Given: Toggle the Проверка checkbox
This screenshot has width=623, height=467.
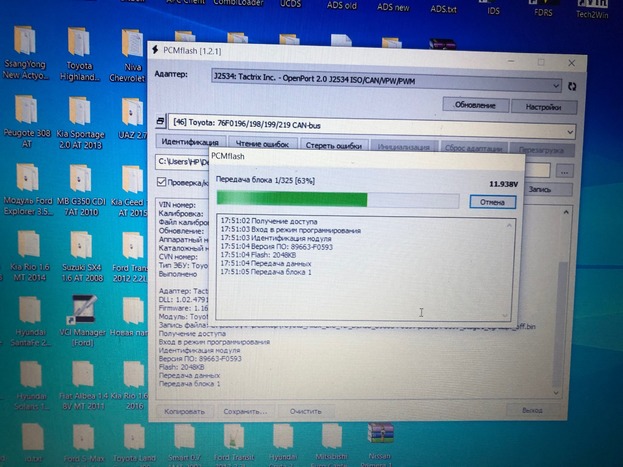Looking at the screenshot, I should 162,182.
